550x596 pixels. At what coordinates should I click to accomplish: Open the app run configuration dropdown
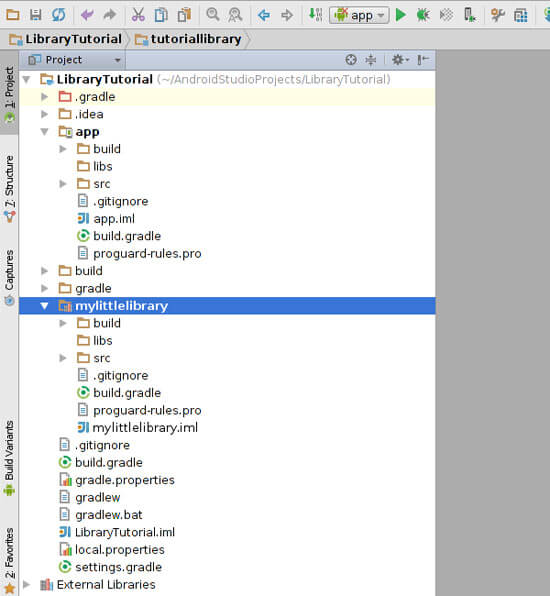[x=359, y=15]
